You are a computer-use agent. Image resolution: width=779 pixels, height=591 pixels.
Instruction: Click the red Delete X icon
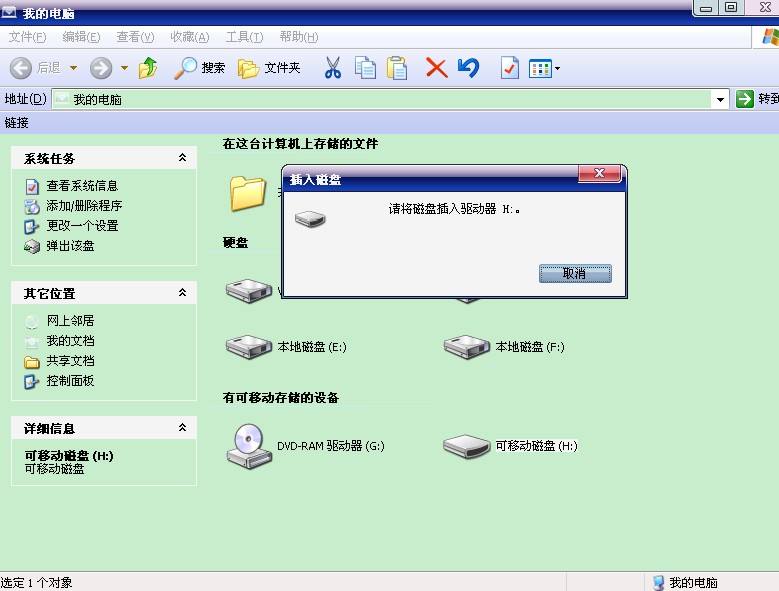pos(436,68)
